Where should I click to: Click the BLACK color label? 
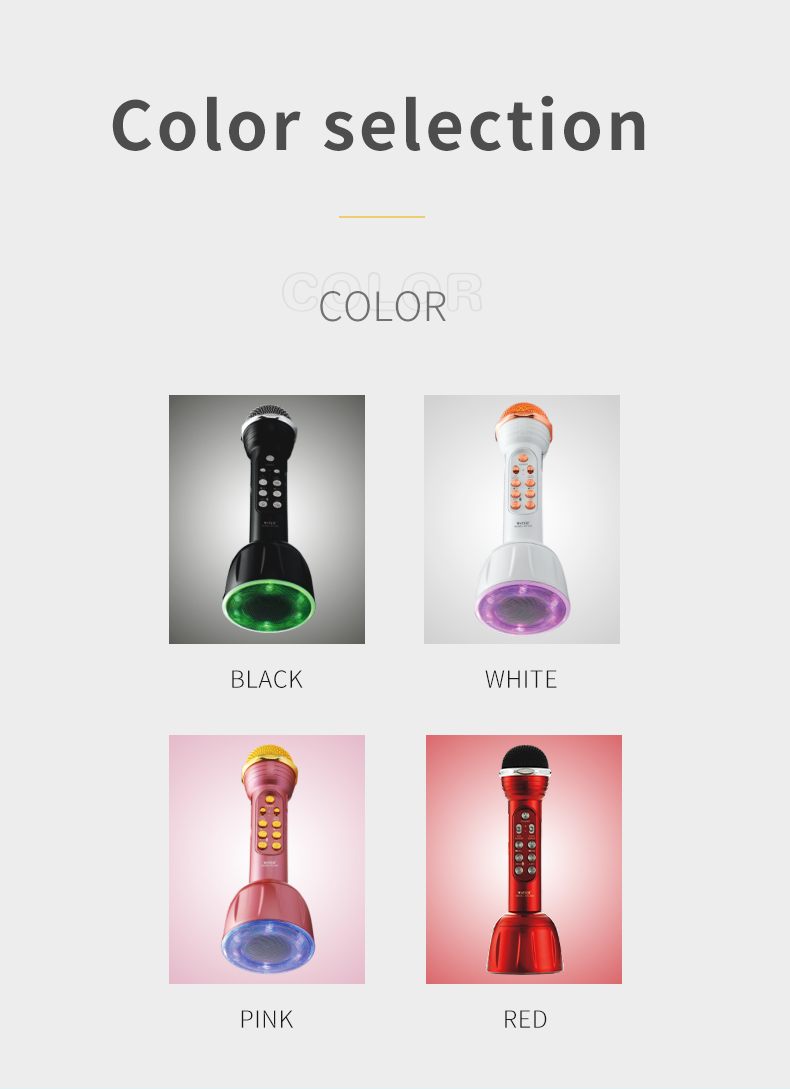pyautogui.click(x=267, y=679)
